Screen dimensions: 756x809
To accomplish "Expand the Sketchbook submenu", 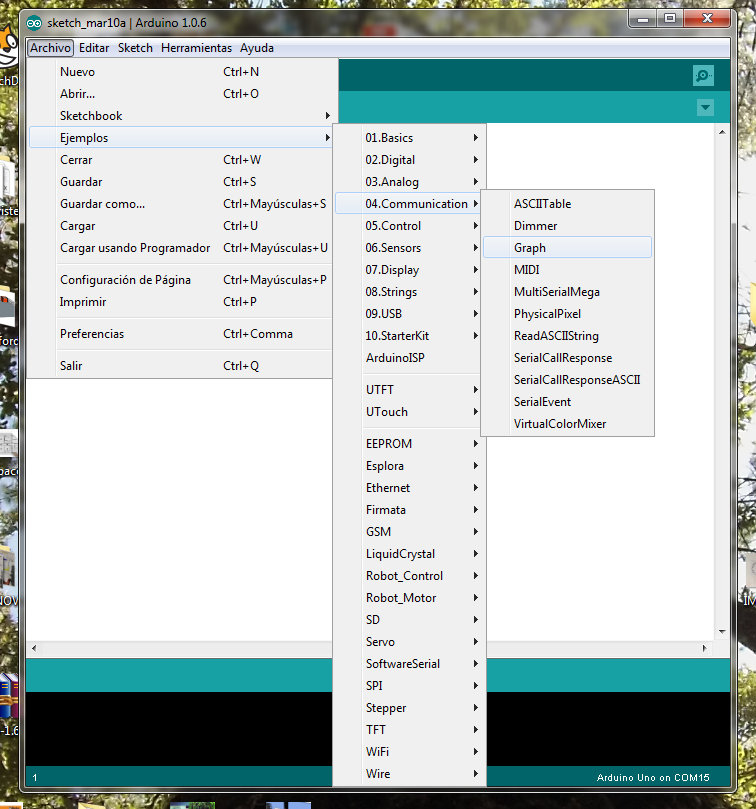I will [x=180, y=116].
